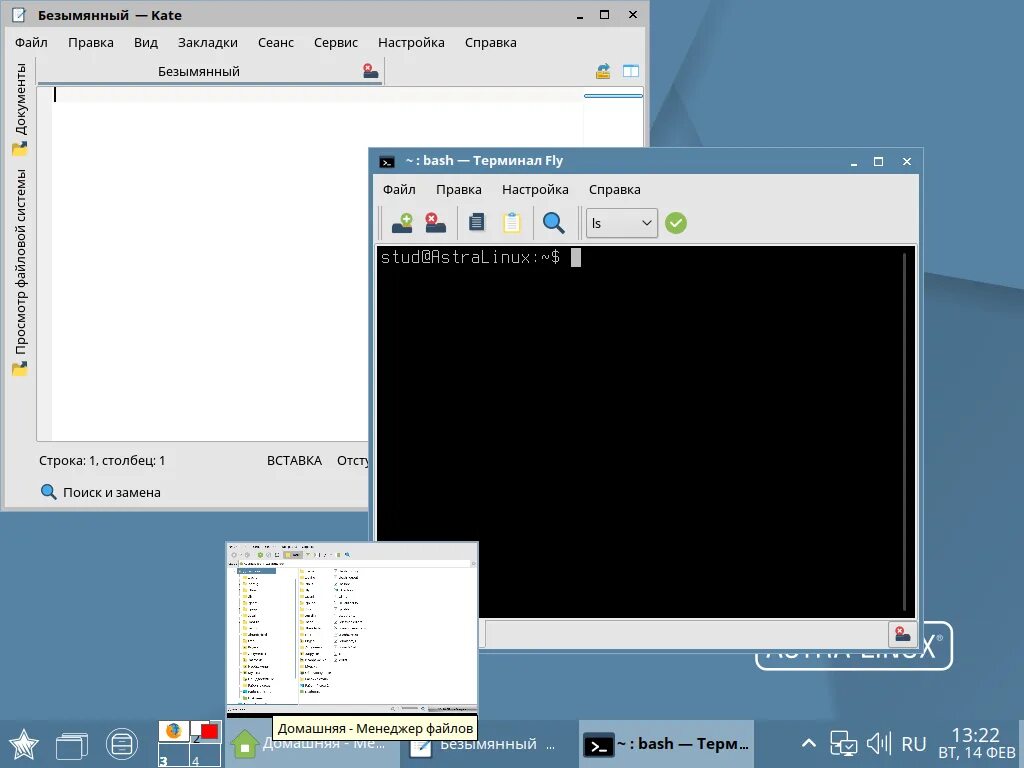Image resolution: width=1024 pixels, height=768 pixels.
Task: Open the Правка menu in Terminal Fly
Action: pos(458,189)
